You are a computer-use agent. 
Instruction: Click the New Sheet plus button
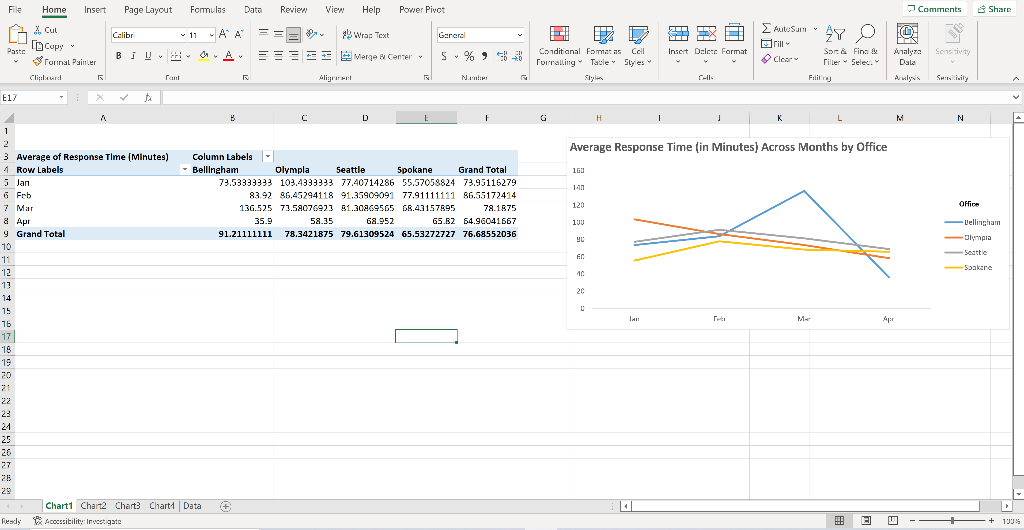point(226,506)
